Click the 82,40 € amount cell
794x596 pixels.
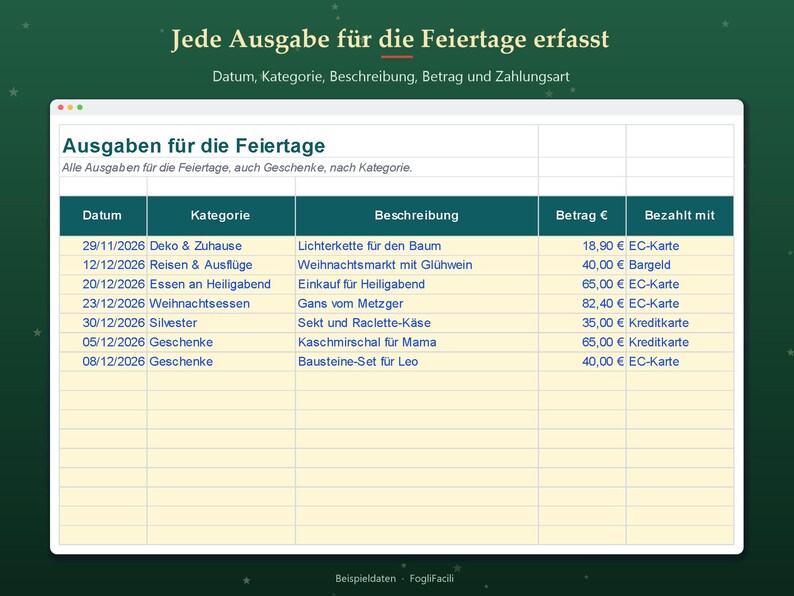click(582, 303)
